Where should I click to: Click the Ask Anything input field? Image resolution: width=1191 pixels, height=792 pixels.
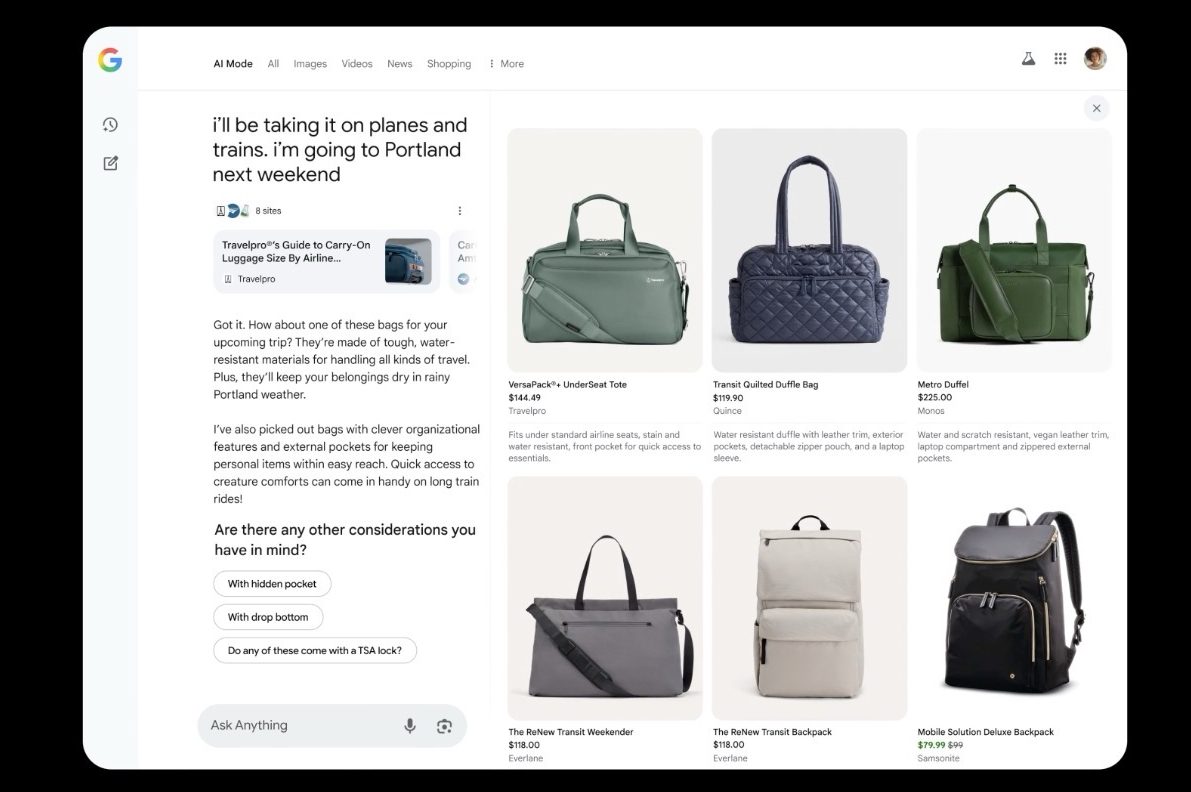[300, 726]
